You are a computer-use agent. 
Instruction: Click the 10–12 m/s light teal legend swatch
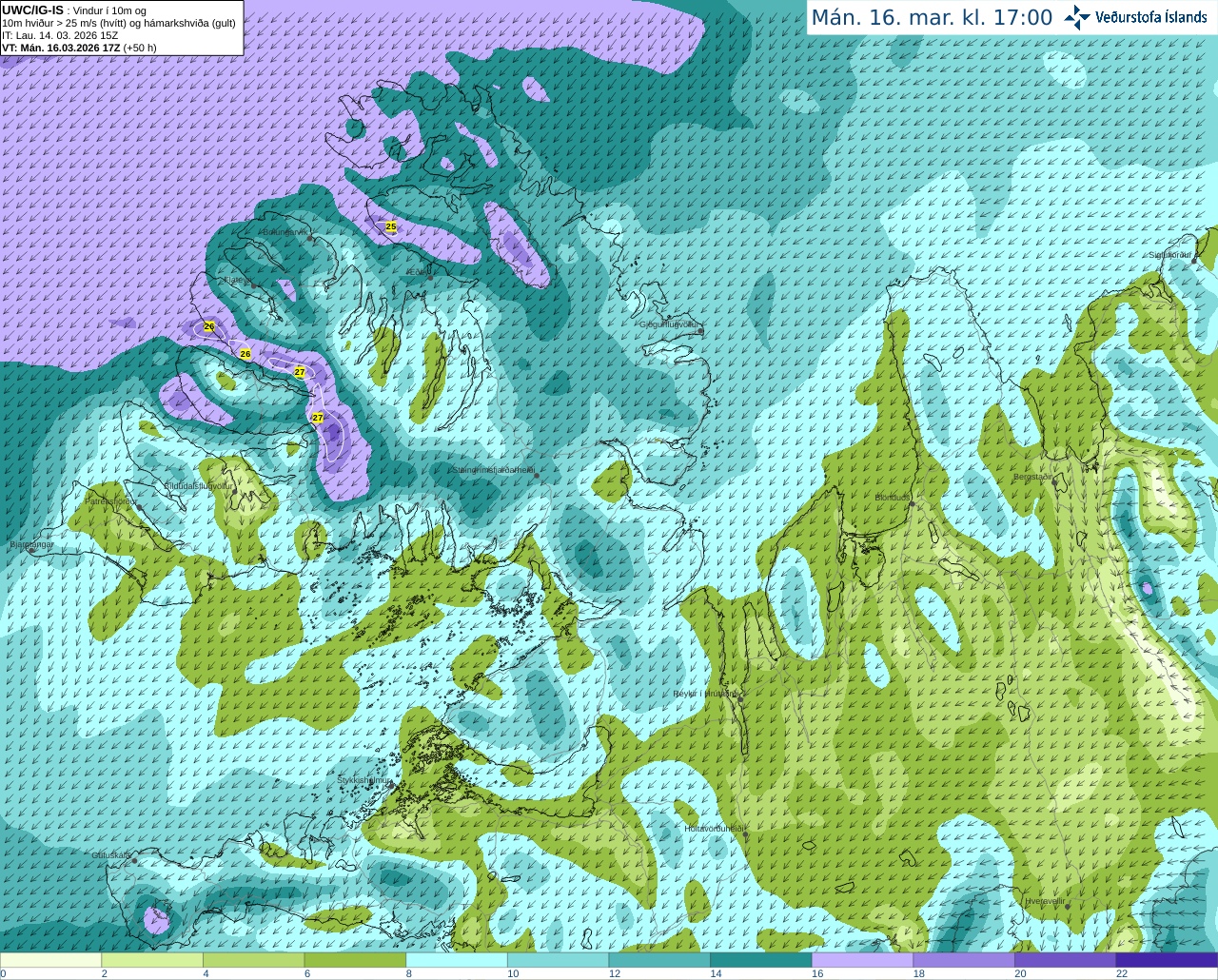558,959
